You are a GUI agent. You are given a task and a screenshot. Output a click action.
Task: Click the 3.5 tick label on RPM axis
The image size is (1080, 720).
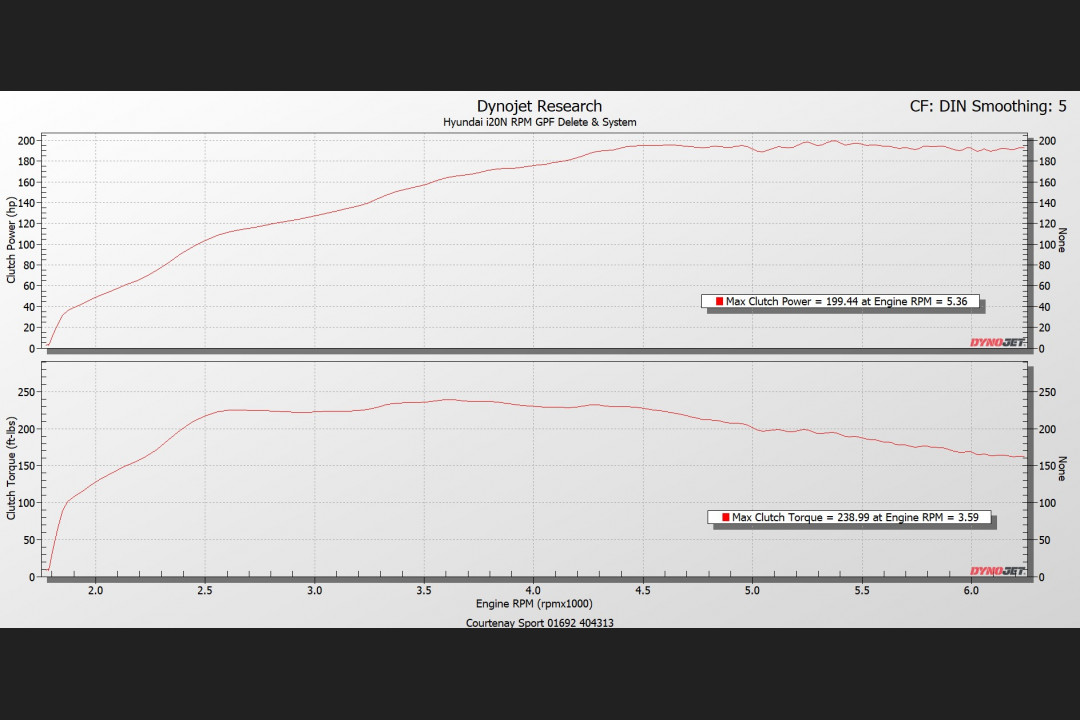(424, 590)
